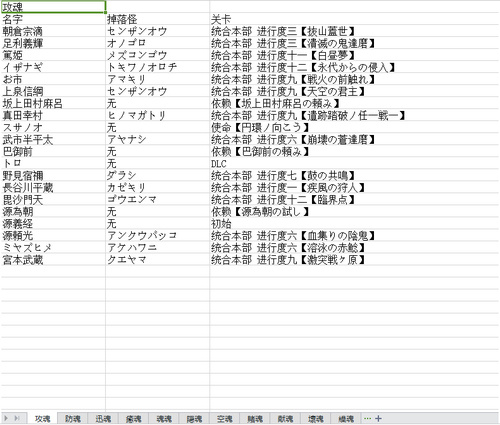Select the 掉落怪 header cell
Image resolution: width=500 pixels, height=425 pixels.
pyautogui.click(x=158, y=19)
